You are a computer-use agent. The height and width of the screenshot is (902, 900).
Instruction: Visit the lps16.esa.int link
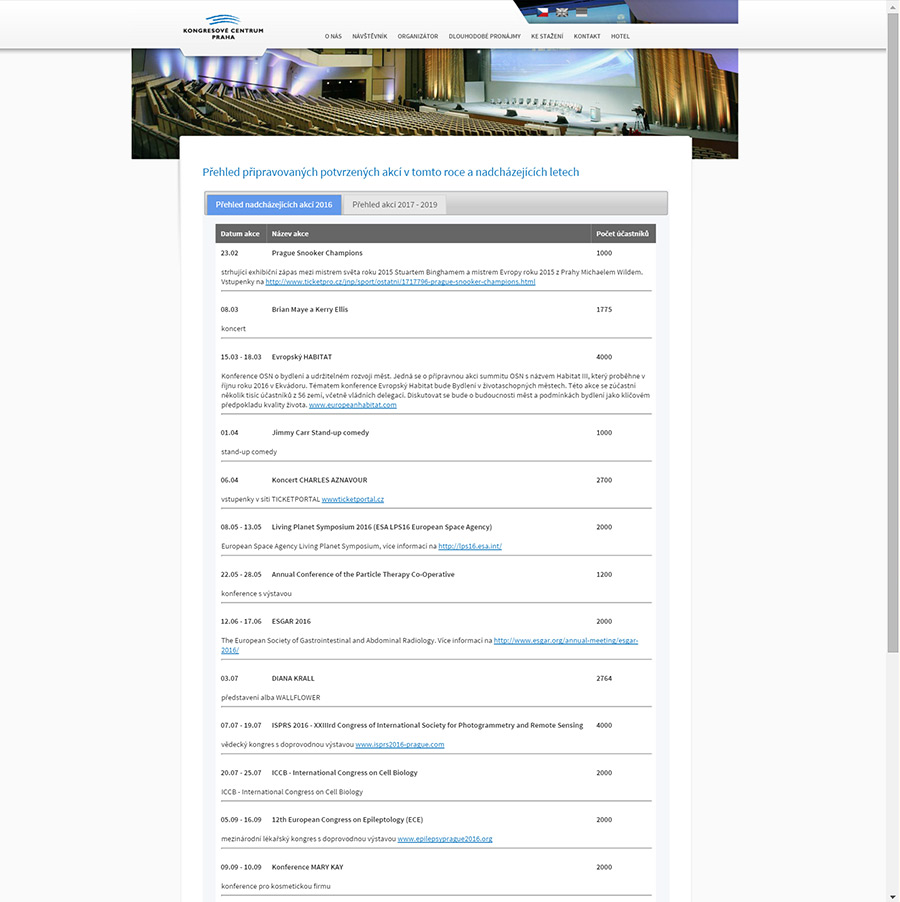[470, 546]
